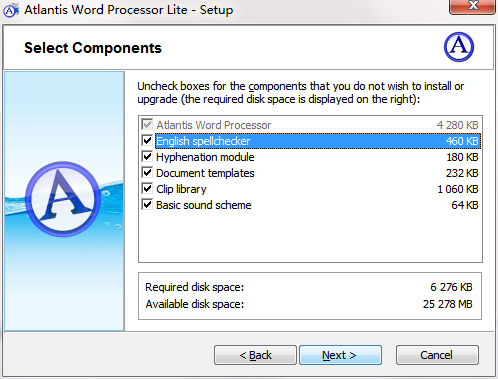Click the Select Components heading
Screen dimensions: 498x379
93,48
